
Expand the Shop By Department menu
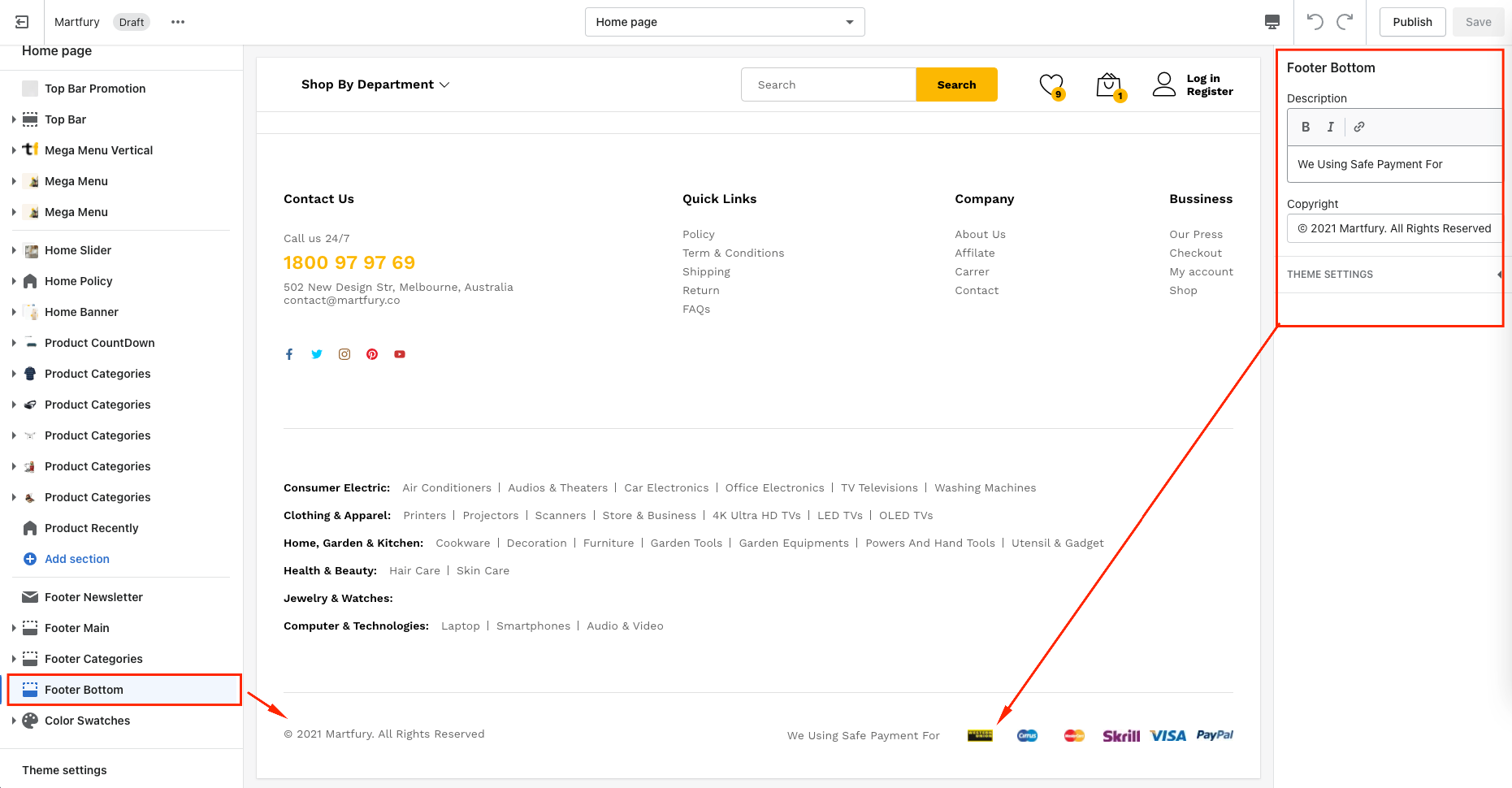coord(375,84)
